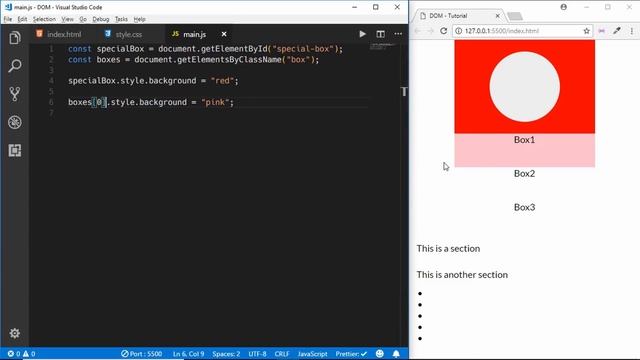The width and height of the screenshot is (640, 360).
Task: Open the Source Control view
Action: click(15, 94)
